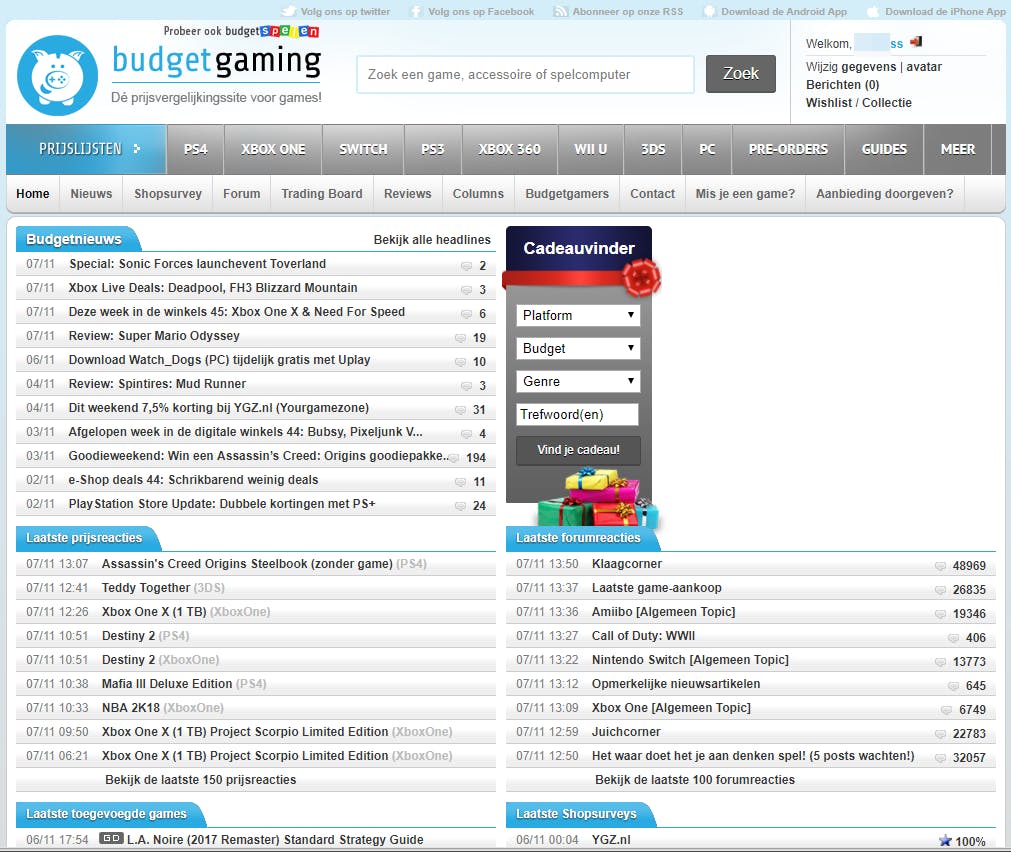
Task: Open comments bubble for Sonic Forces launchevent
Action: tap(466, 266)
